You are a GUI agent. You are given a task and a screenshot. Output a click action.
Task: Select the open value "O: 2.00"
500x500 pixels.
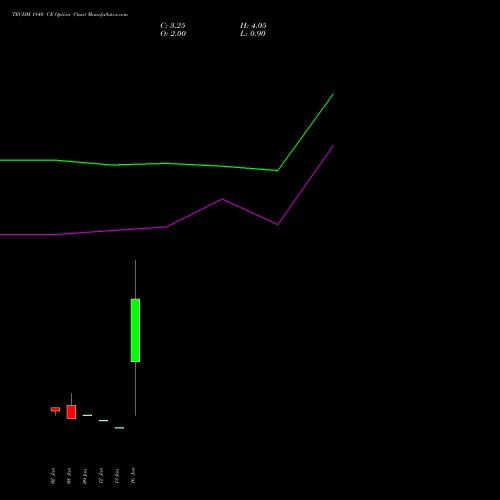point(173,33)
